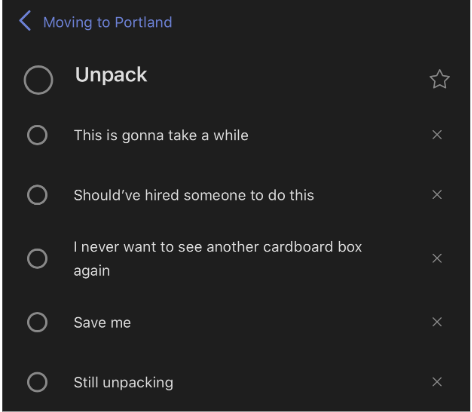Check off 'Should've hired someone to do this'
The image size is (472, 412).
(37, 195)
